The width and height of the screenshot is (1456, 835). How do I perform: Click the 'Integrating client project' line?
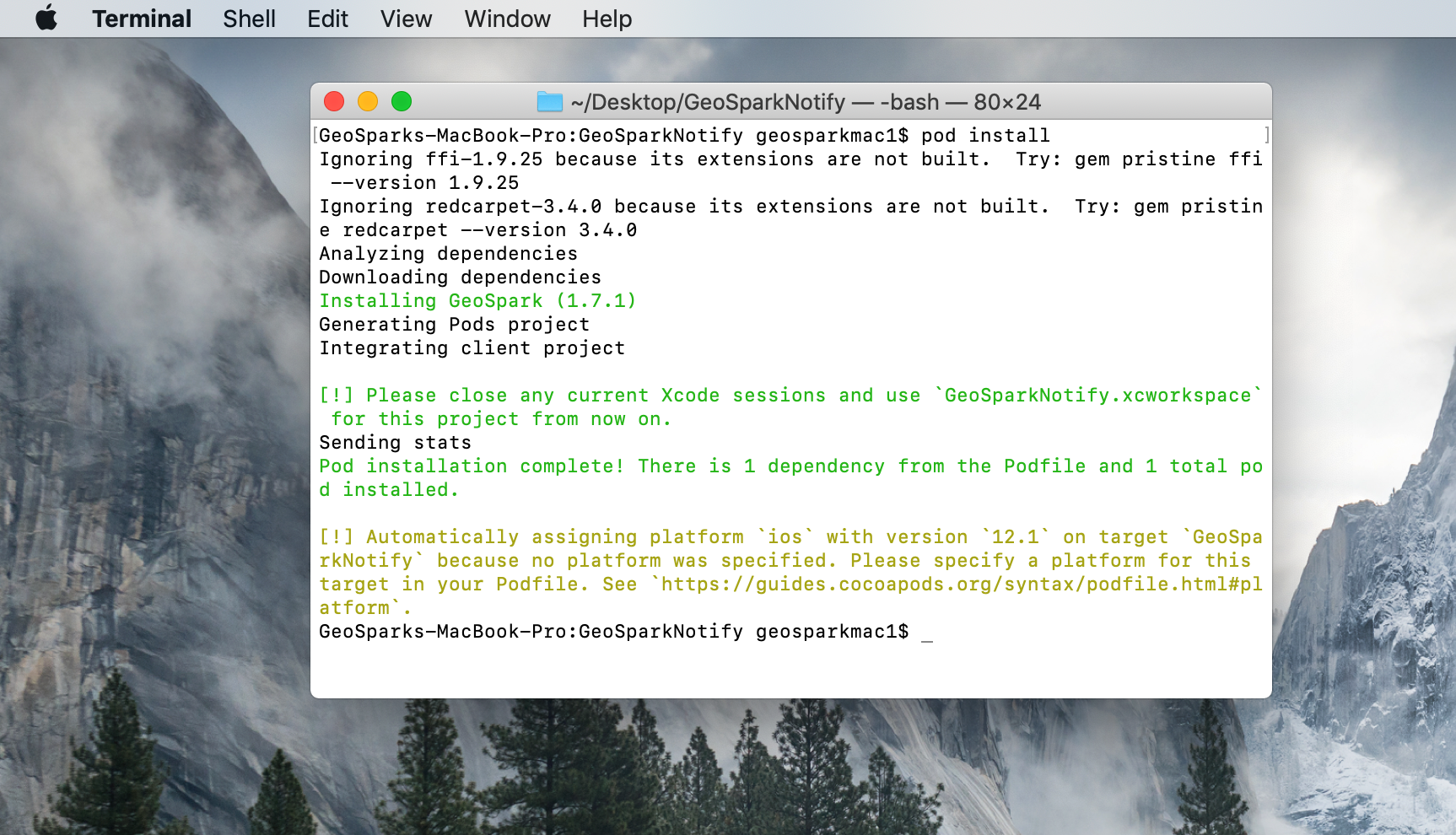pyautogui.click(x=472, y=348)
